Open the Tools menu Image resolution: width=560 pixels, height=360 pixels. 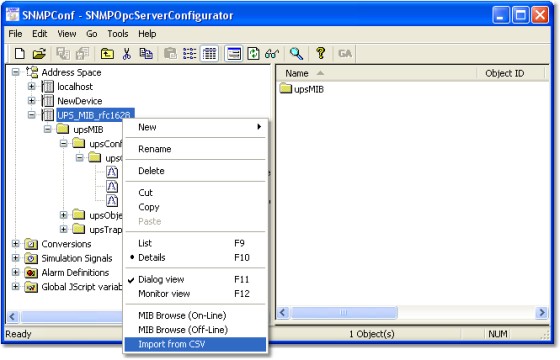tap(118, 34)
